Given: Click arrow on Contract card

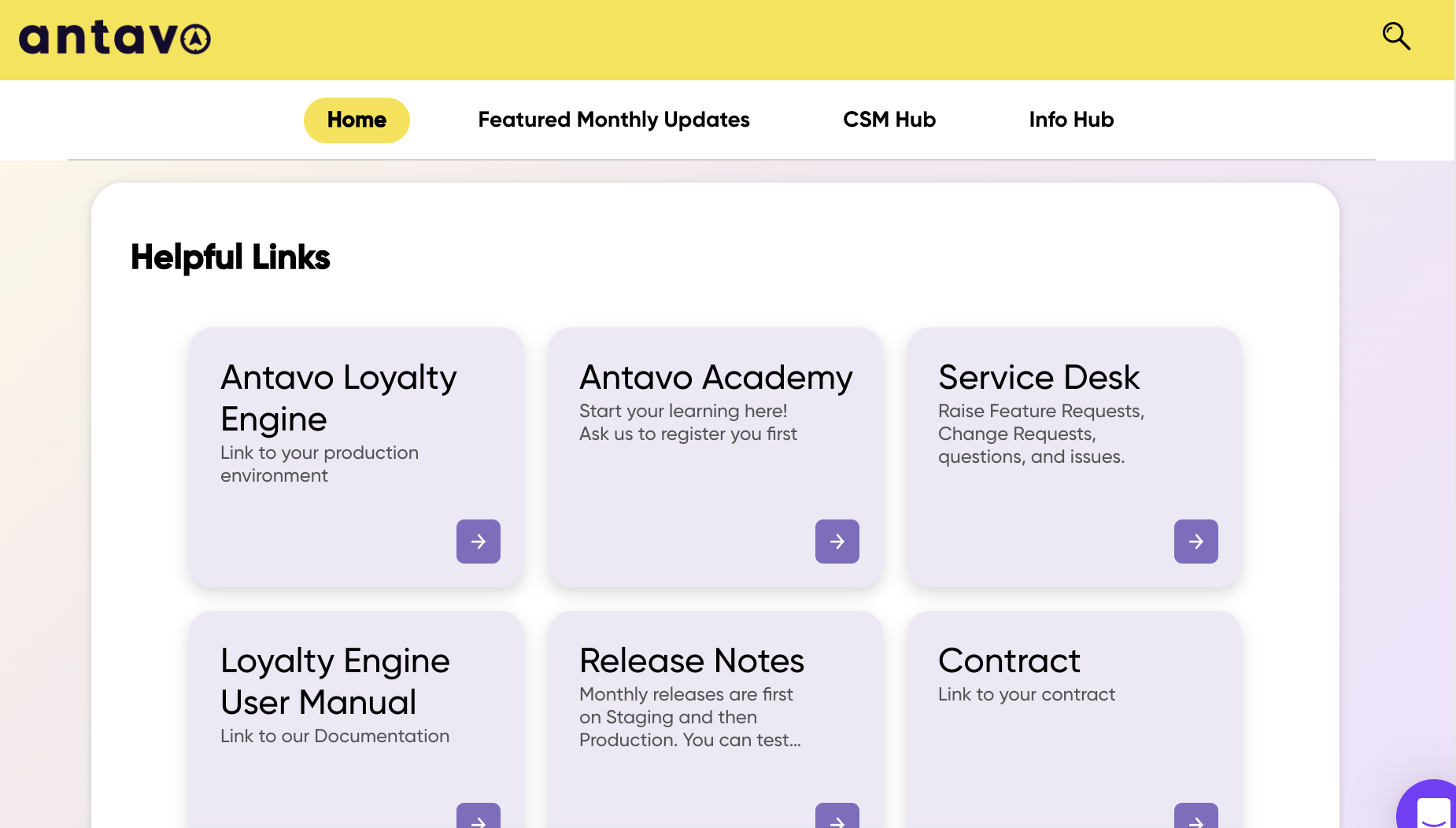Looking at the screenshot, I should coord(1196,816).
